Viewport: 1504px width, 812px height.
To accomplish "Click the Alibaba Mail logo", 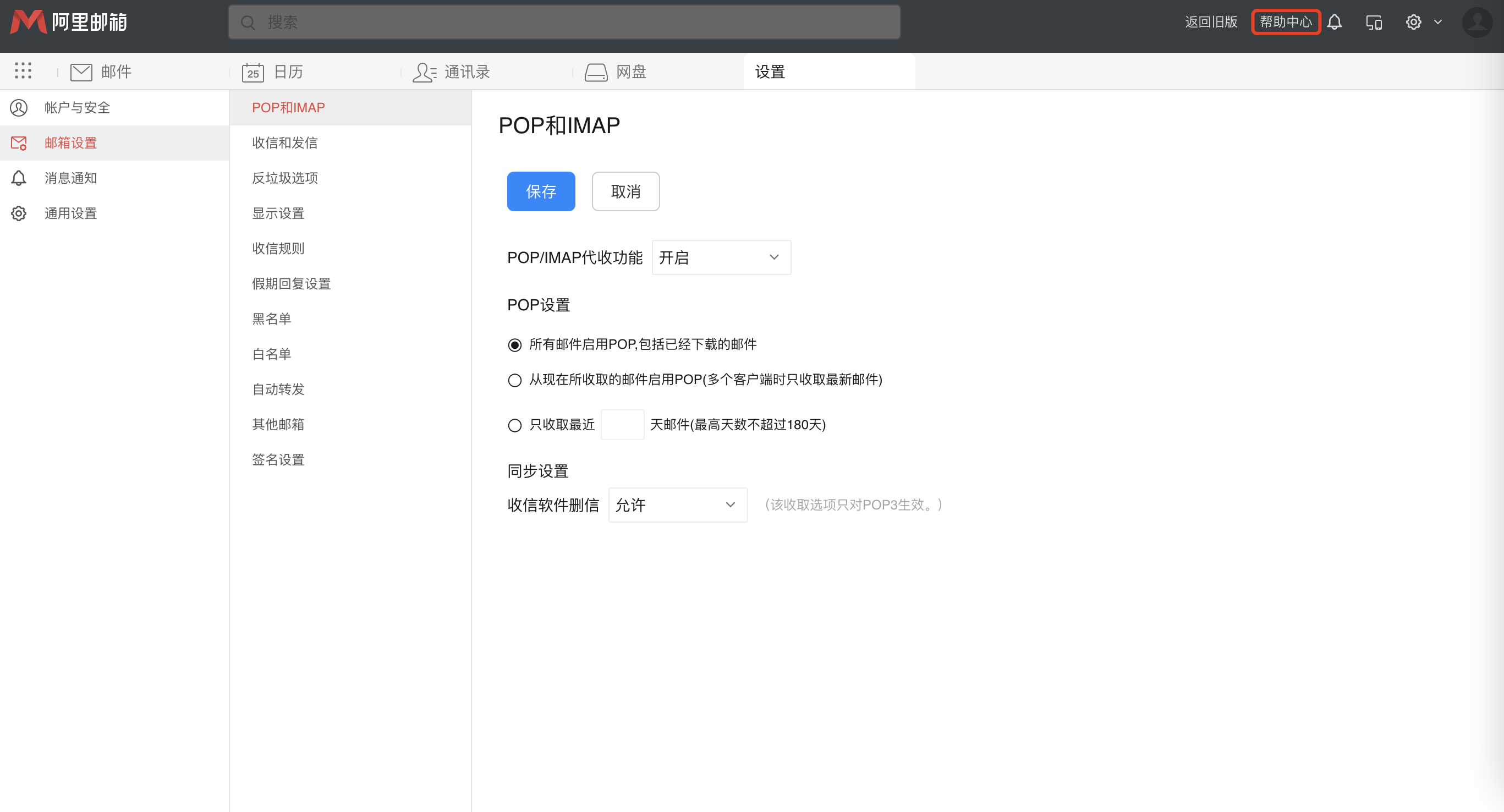I will [69, 22].
